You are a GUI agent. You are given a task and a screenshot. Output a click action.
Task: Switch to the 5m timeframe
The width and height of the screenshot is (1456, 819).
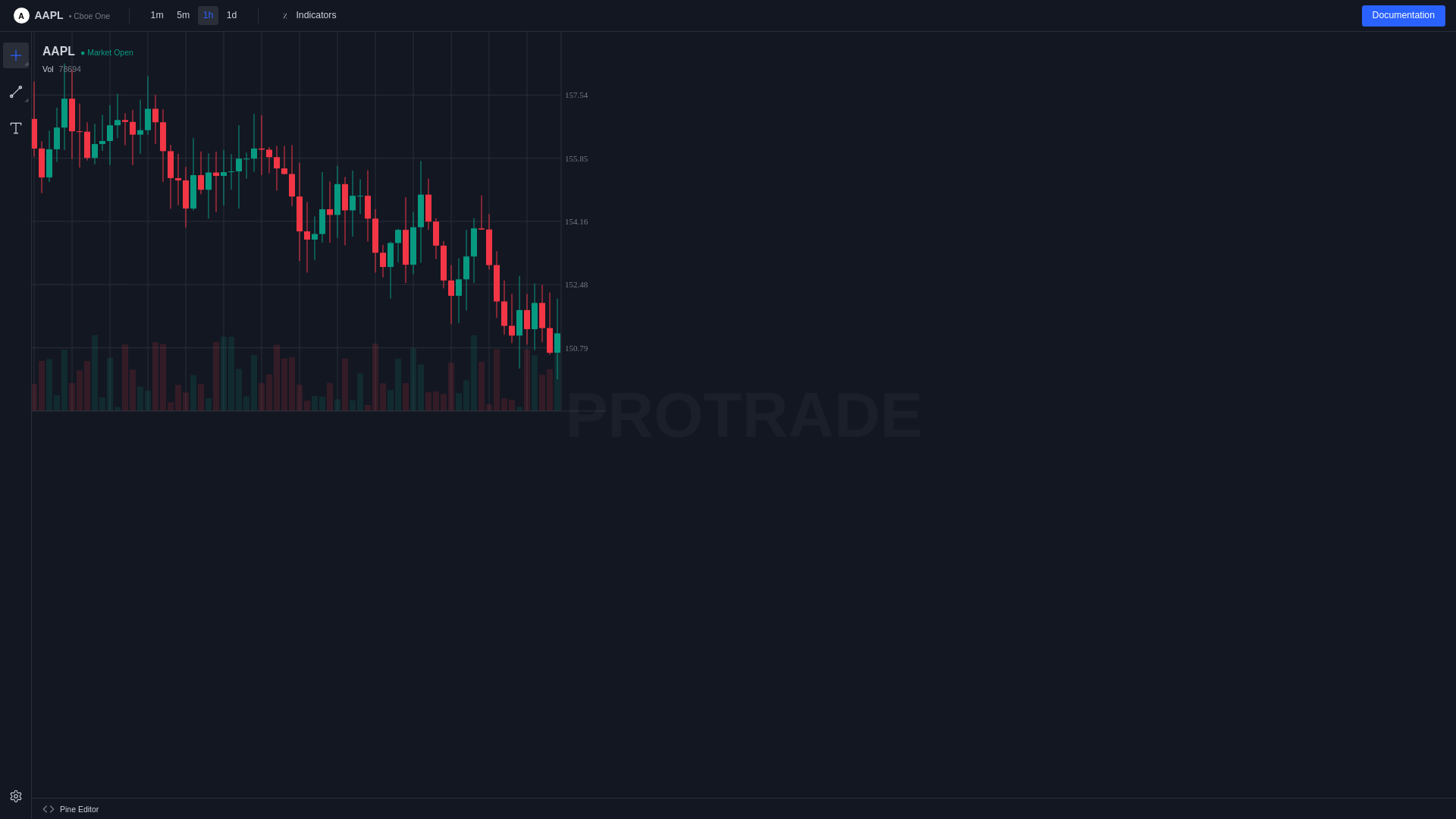click(x=183, y=15)
